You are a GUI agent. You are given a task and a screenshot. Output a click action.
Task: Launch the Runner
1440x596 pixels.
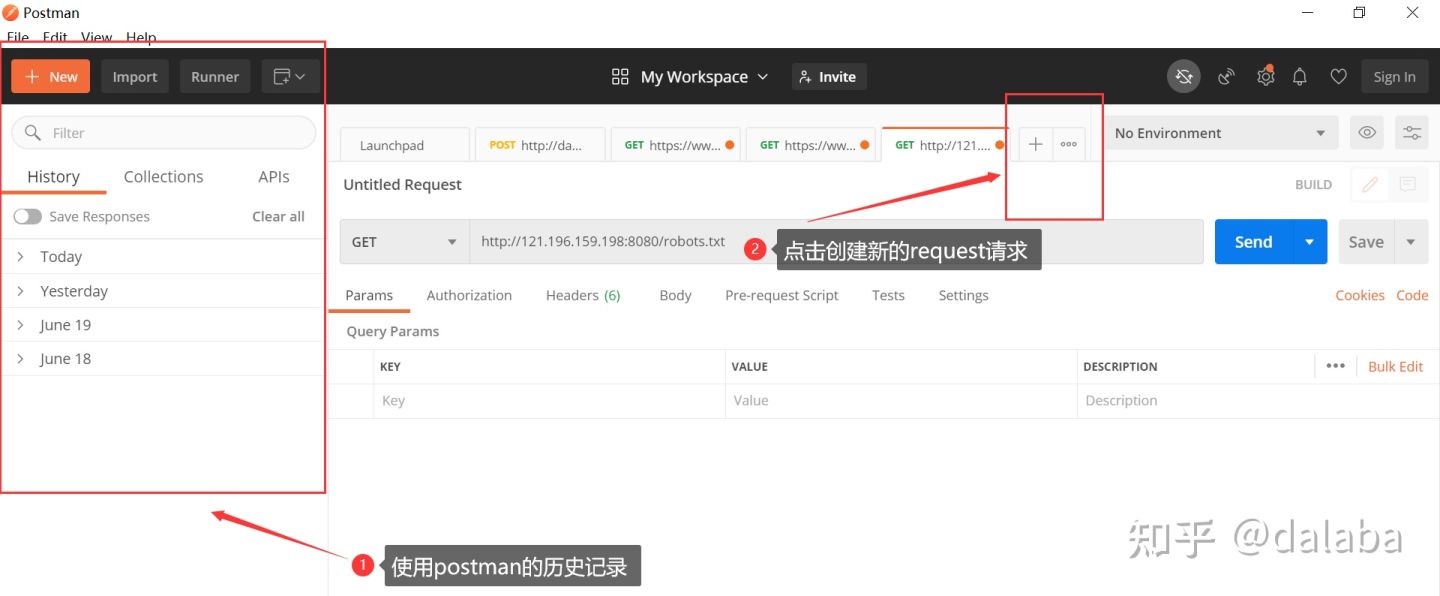coord(215,77)
